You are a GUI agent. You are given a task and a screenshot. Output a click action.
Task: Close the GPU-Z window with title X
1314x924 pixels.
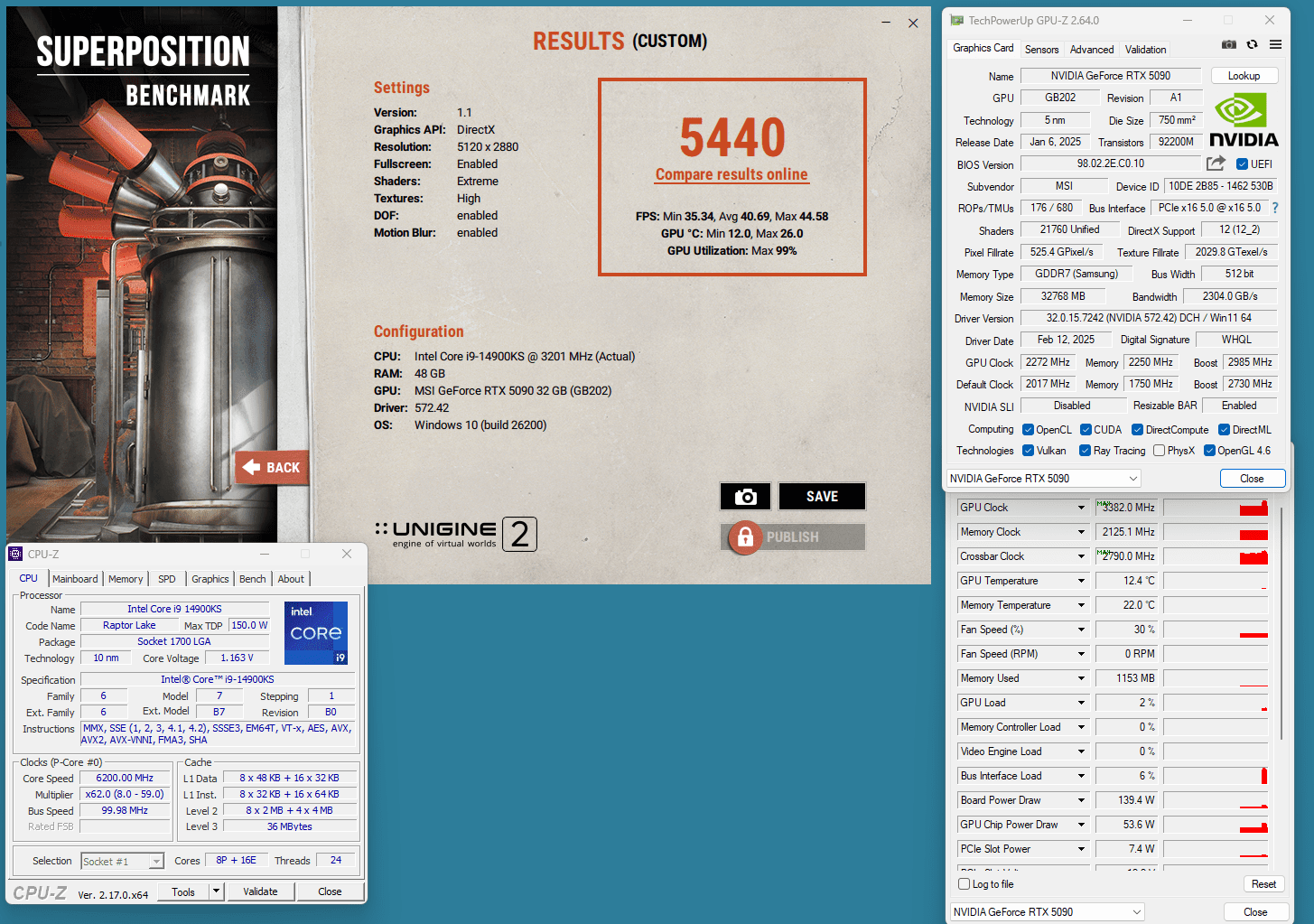(1270, 20)
